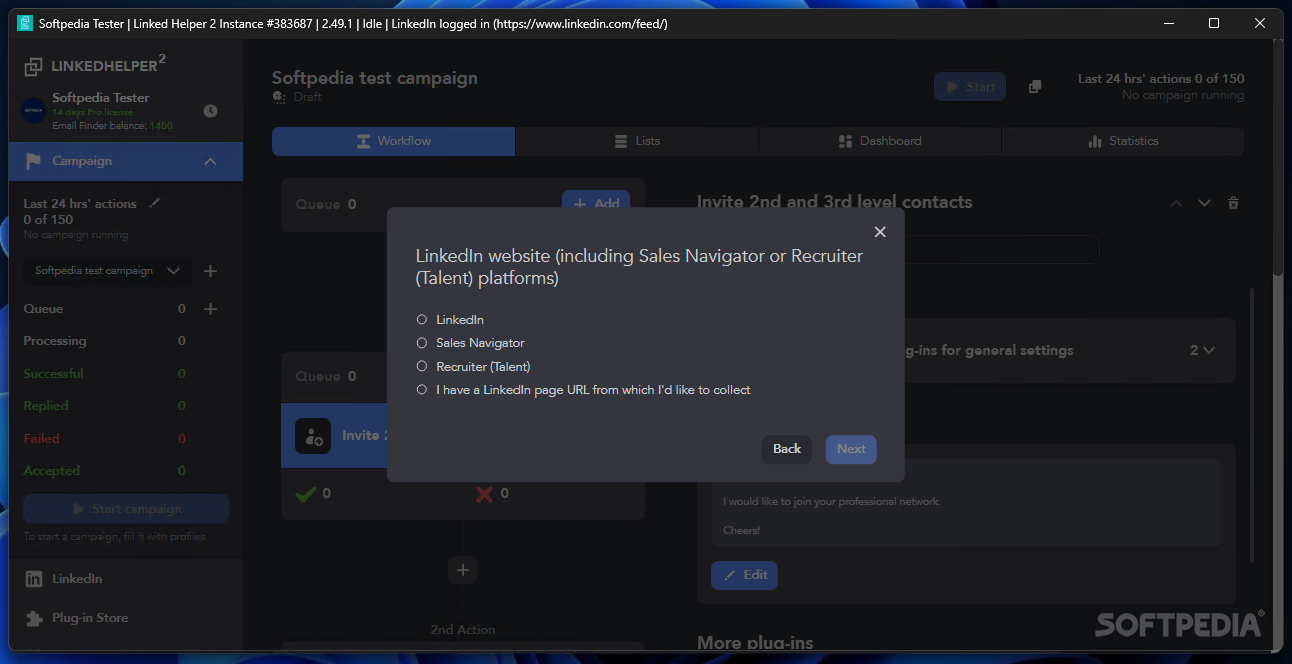Delete the invite action with trash icon
This screenshot has width=1292, height=664.
pos(1233,203)
